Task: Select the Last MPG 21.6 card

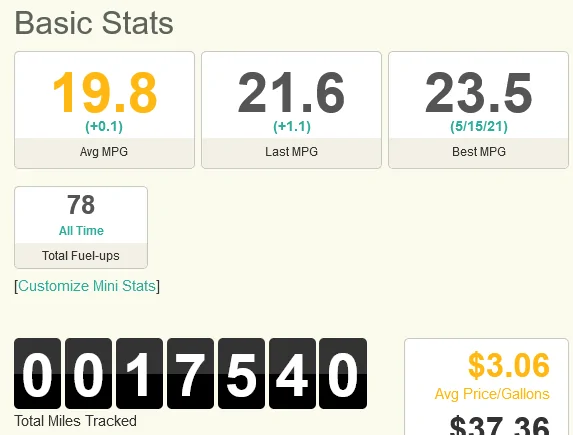Action: [x=291, y=110]
